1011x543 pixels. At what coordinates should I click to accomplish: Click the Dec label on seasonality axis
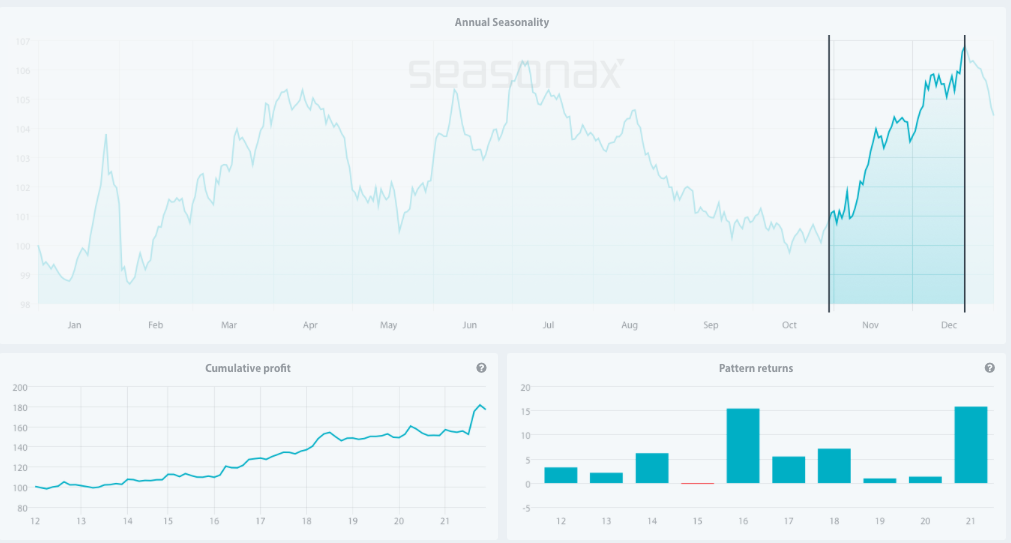pos(949,325)
